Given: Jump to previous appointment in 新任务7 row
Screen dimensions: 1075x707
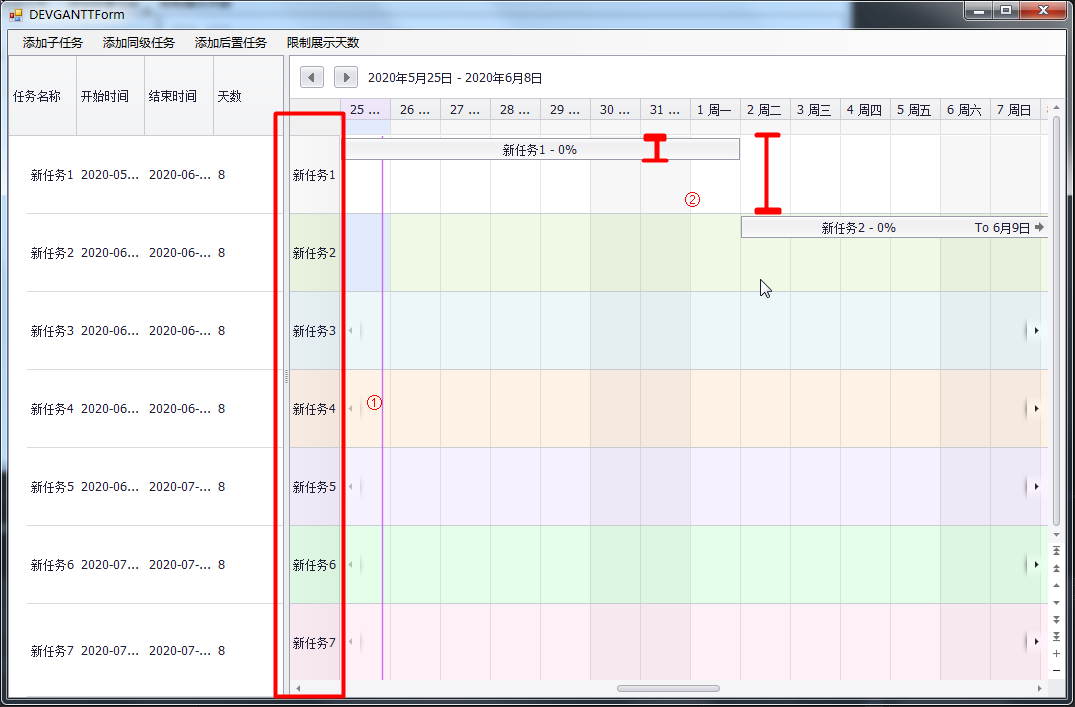Looking at the screenshot, I should tap(352, 642).
